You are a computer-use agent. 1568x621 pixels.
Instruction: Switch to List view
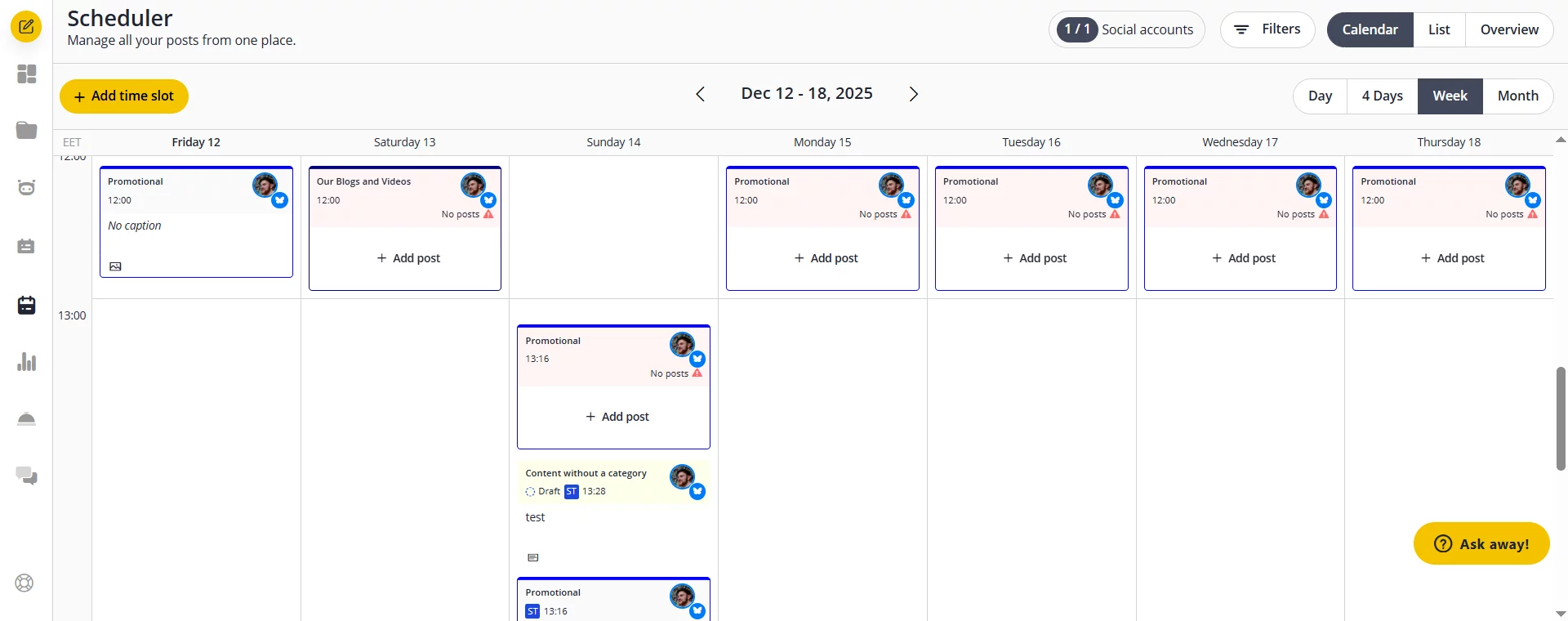click(x=1439, y=29)
